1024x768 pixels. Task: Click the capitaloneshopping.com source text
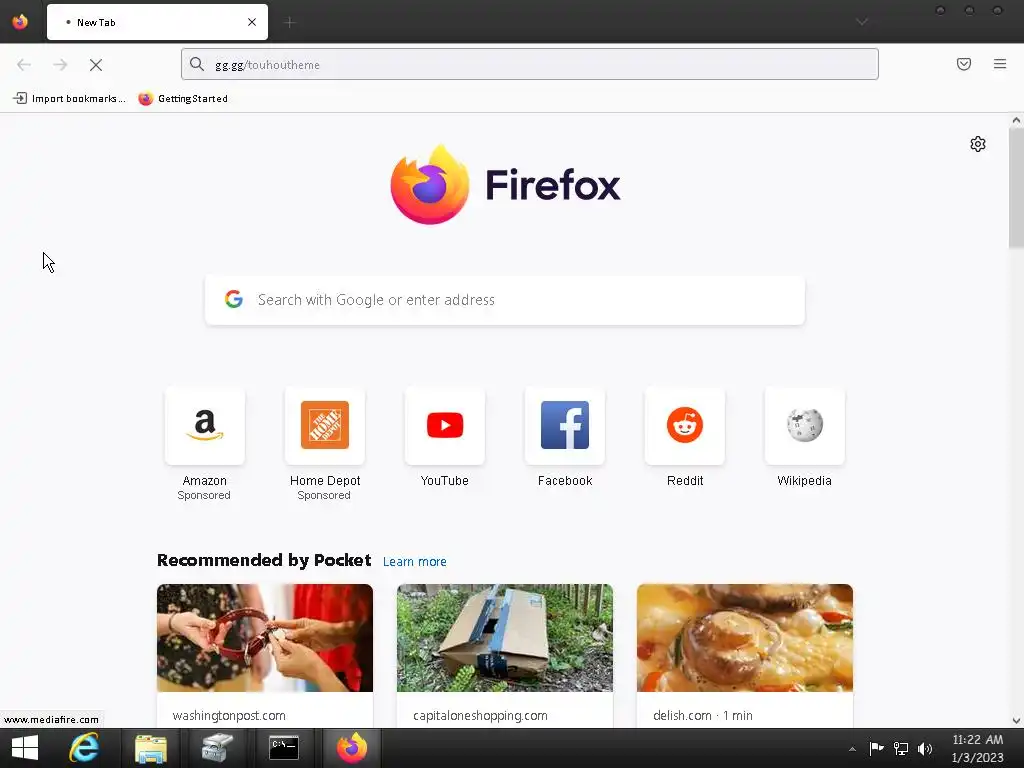coord(481,716)
